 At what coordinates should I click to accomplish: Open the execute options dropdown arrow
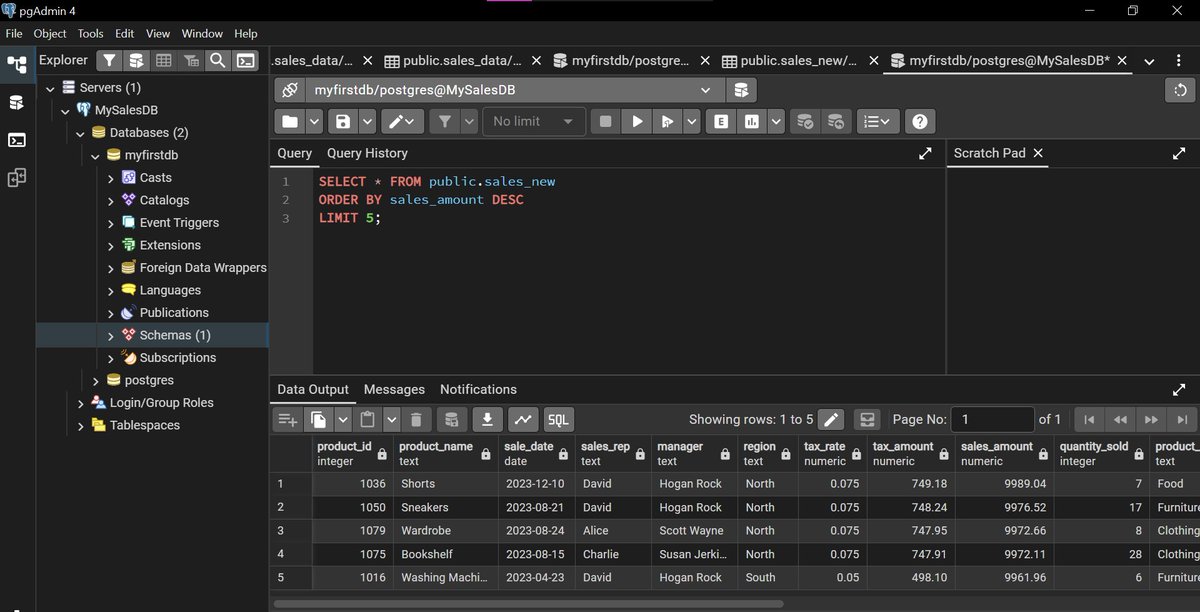point(691,121)
